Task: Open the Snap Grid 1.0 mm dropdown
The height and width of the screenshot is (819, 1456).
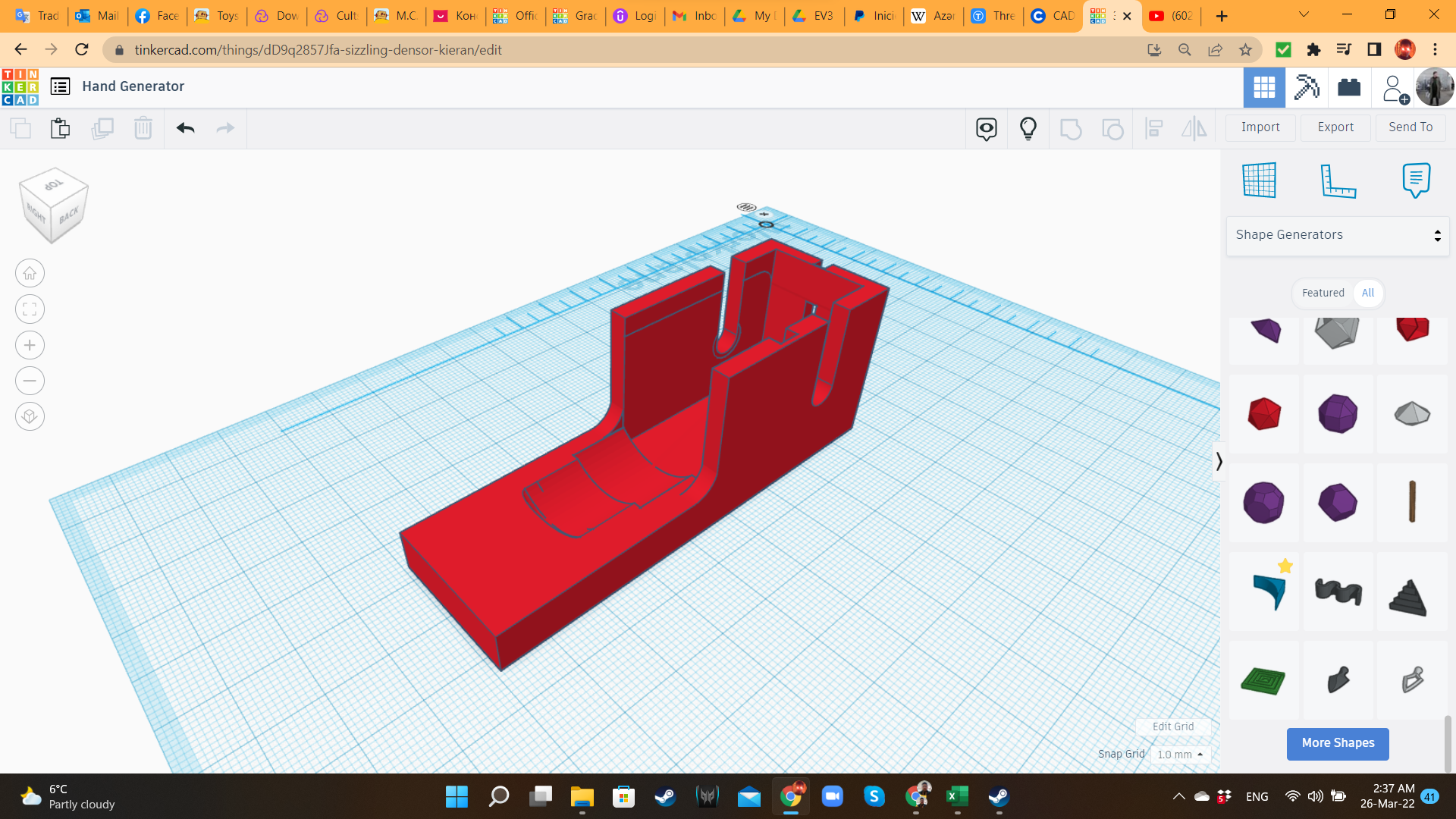Action: point(1180,755)
